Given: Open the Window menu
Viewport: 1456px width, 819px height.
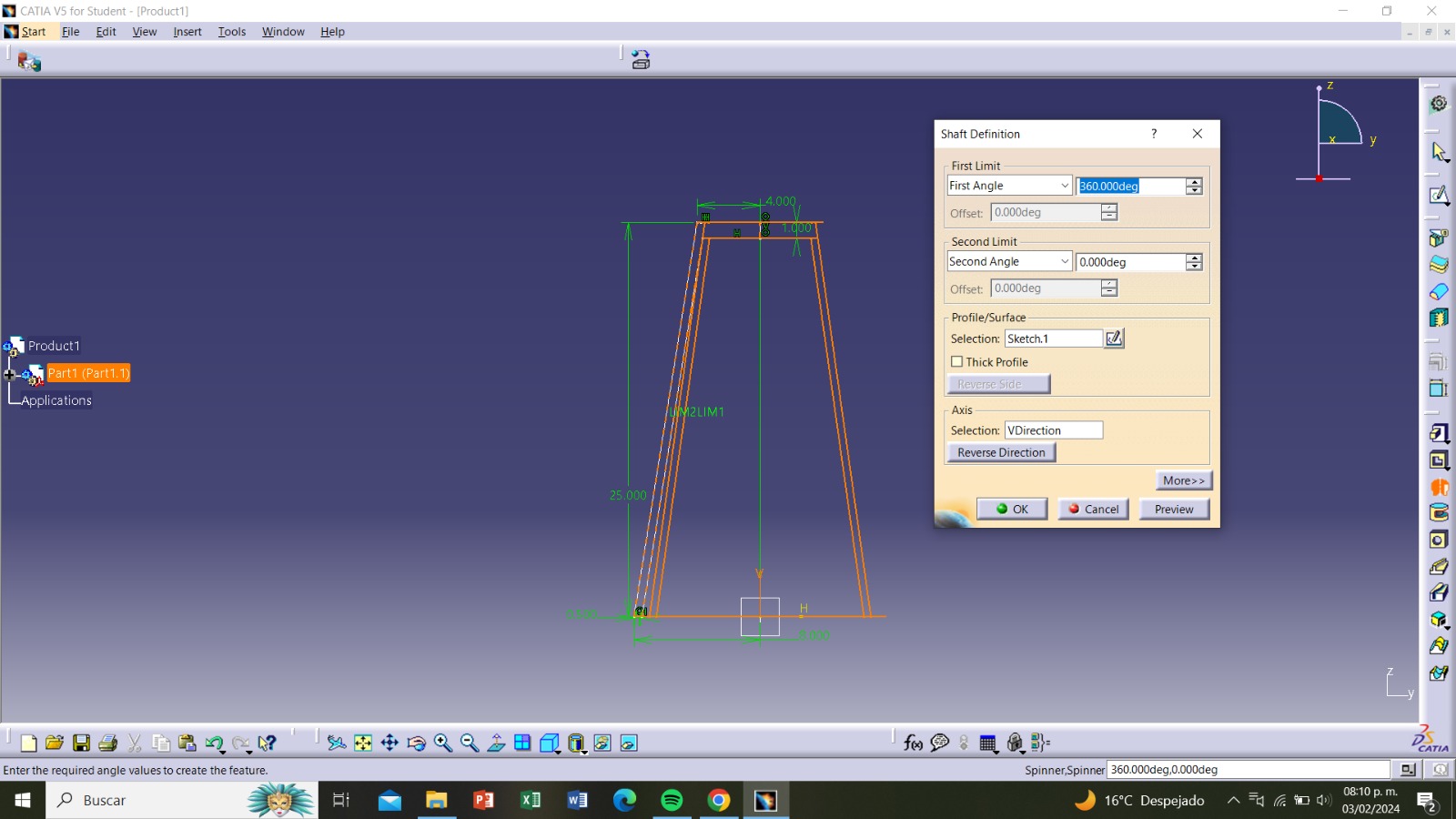Looking at the screenshot, I should pyautogui.click(x=283, y=32).
